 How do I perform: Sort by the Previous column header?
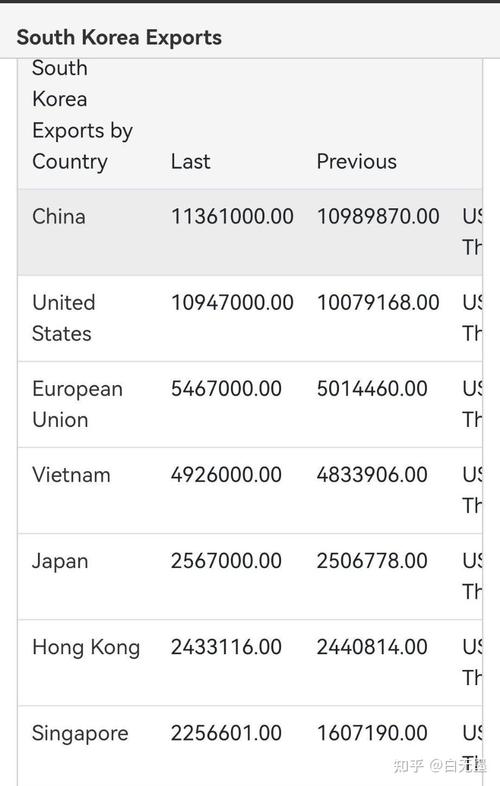tap(357, 161)
